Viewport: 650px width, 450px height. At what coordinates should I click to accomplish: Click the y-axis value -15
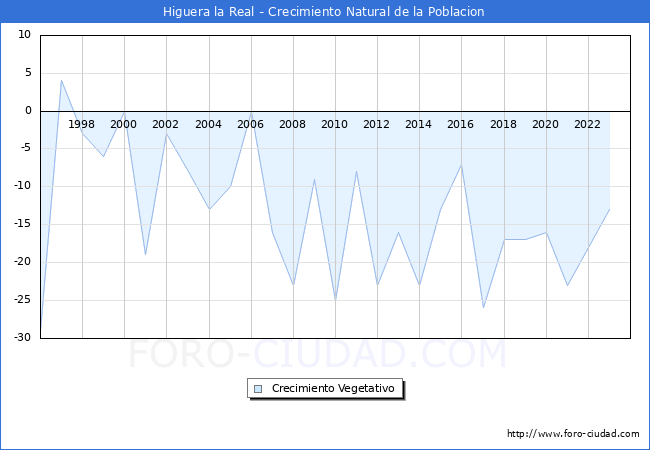pos(22,224)
